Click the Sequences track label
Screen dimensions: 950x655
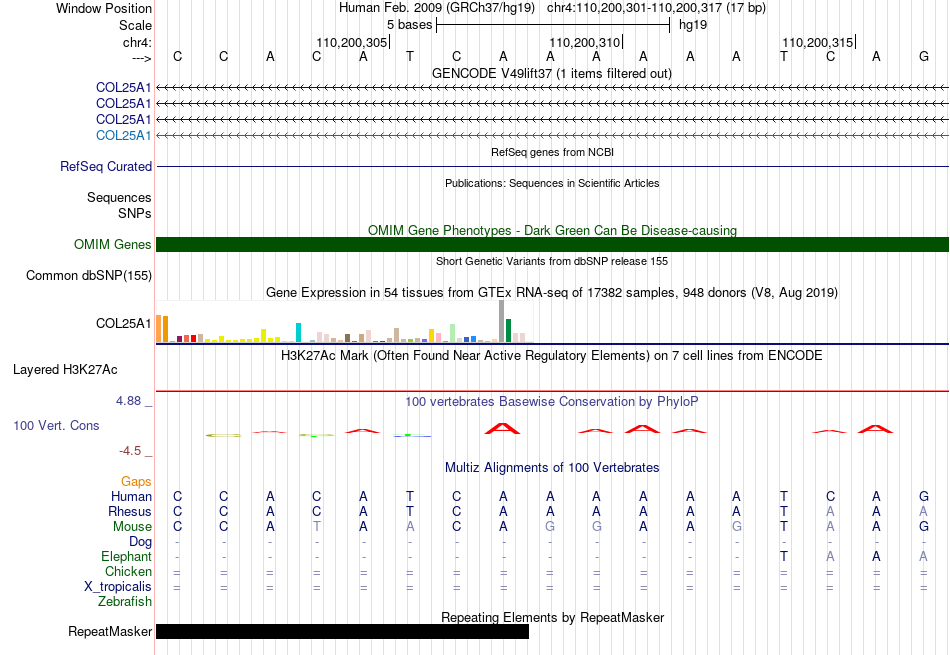coord(119,198)
